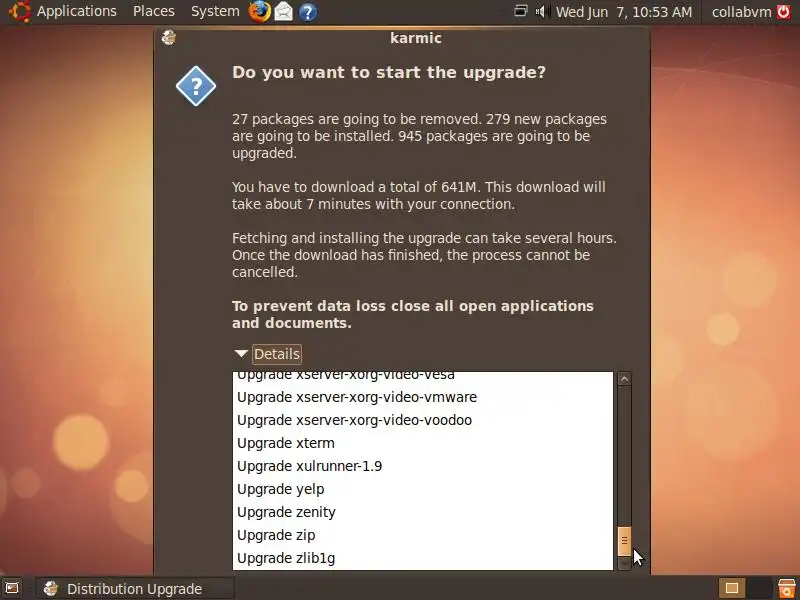Open the Ubuntu logo main menu icon
Image resolution: width=800 pixels, height=600 pixels.
19,11
